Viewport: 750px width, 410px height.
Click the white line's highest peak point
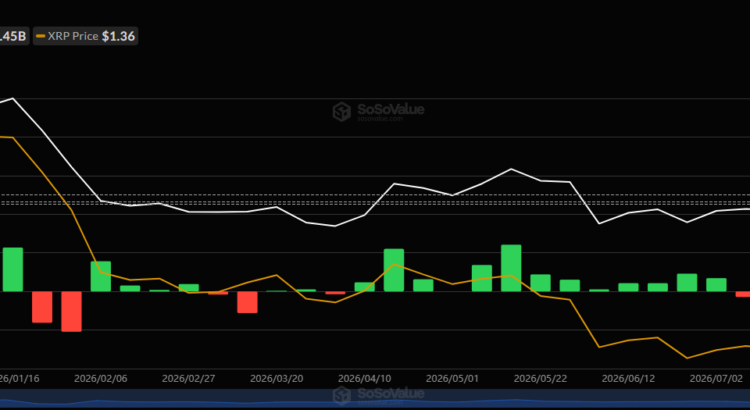12,99
